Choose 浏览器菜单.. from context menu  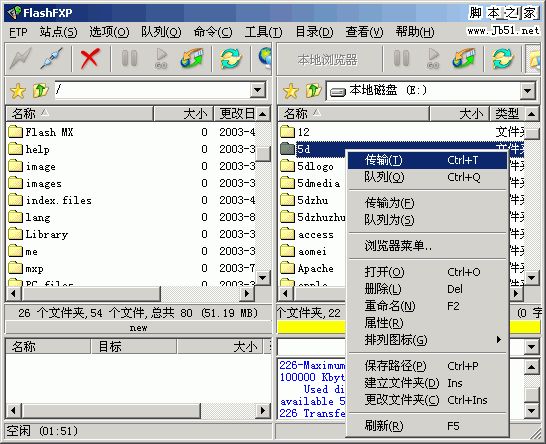point(427,246)
